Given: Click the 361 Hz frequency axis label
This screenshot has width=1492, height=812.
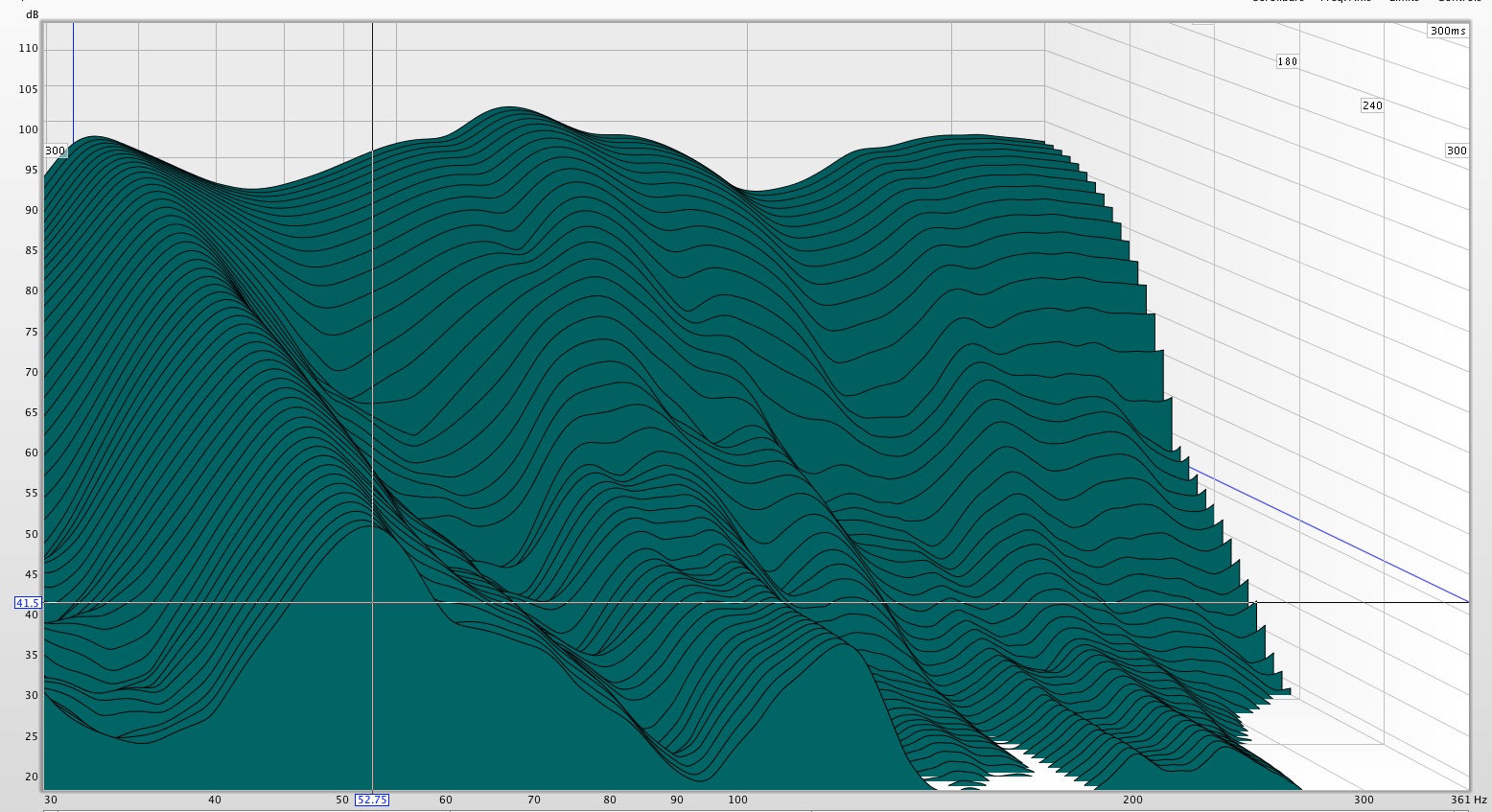Looking at the screenshot, I should (1469, 800).
